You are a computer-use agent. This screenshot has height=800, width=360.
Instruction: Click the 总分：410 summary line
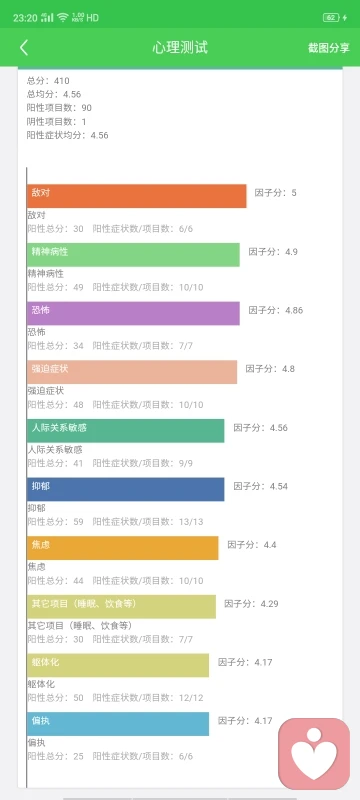(x=48, y=81)
